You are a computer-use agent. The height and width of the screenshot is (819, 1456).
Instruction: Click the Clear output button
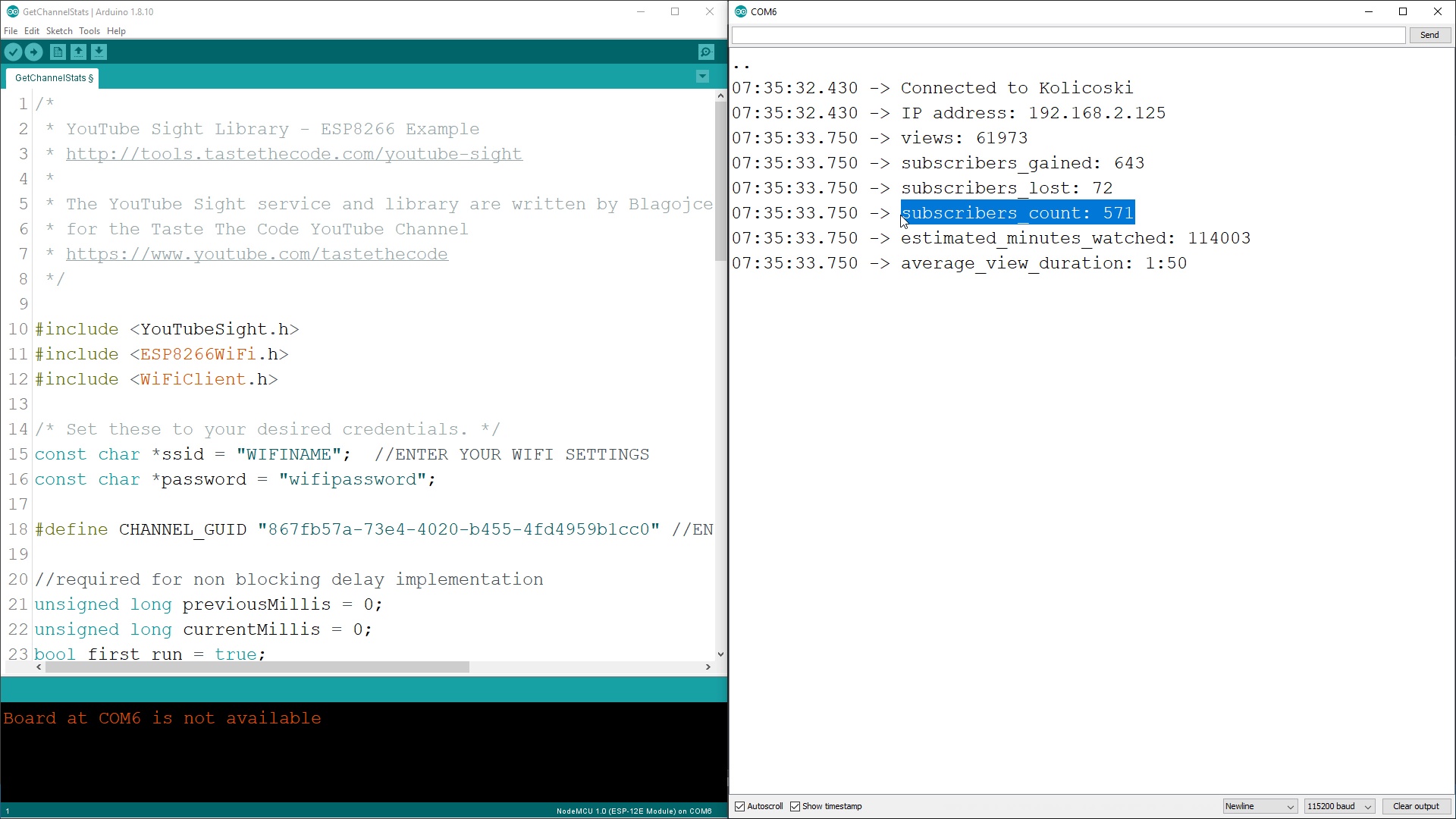(1416, 806)
